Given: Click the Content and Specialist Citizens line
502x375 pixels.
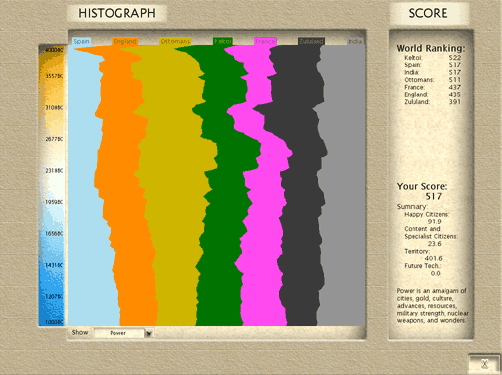Looking at the screenshot, I should coord(431,236).
